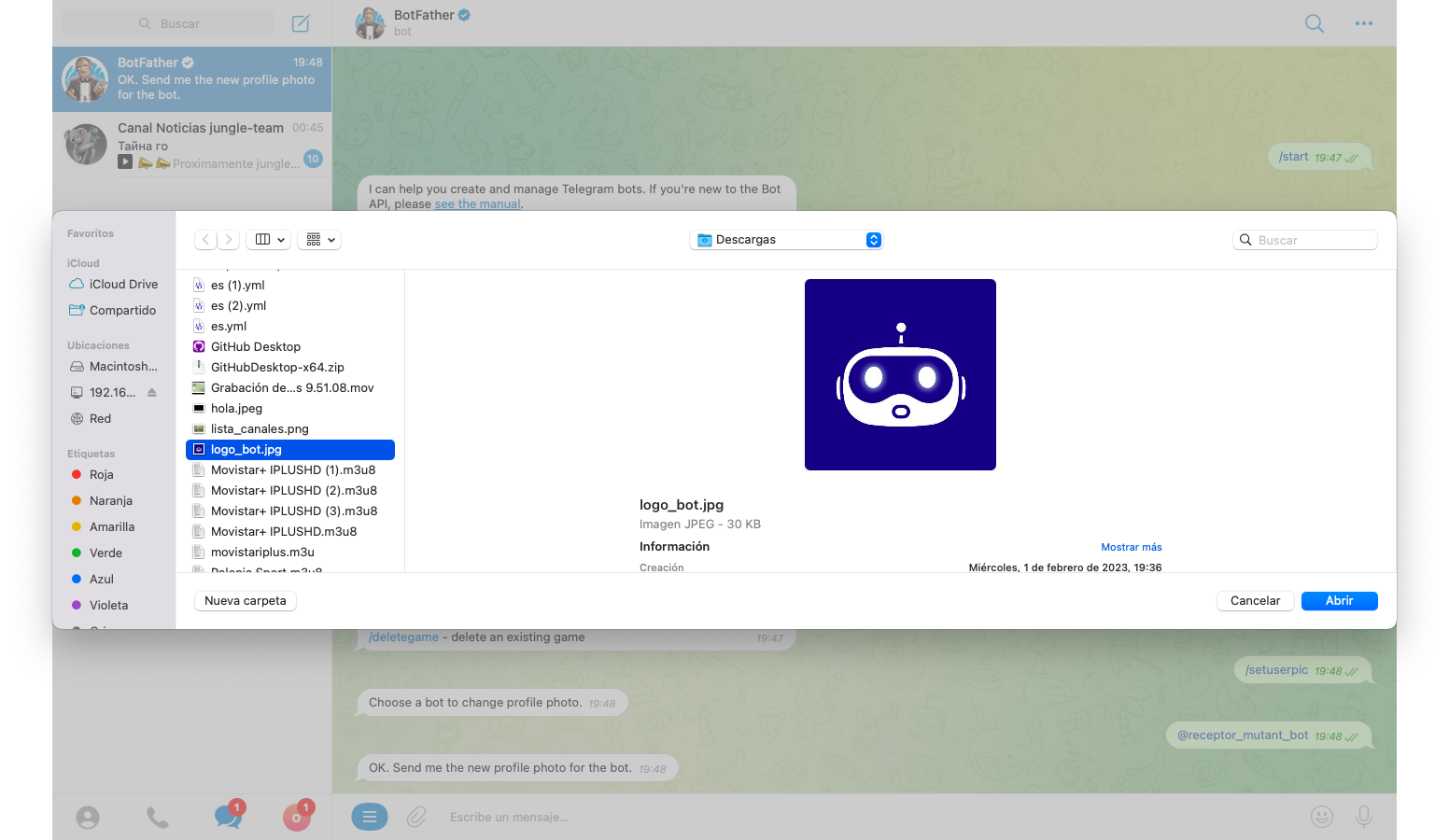Screen dimensions: 1449x840
Task: Click the Mostrar más link
Action: (x=1131, y=547)
